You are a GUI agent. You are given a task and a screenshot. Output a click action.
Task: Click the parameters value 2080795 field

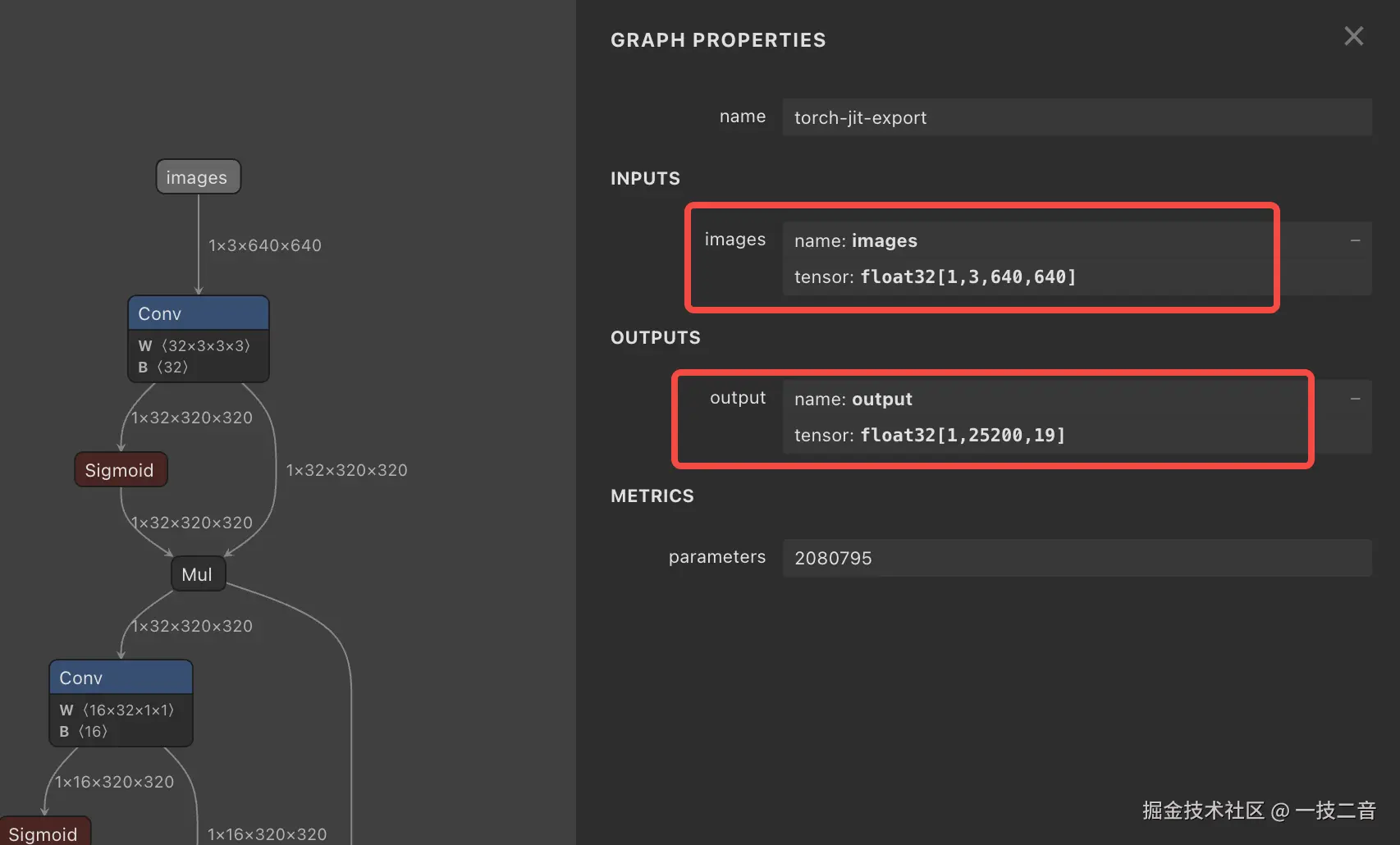point(1076,558)
